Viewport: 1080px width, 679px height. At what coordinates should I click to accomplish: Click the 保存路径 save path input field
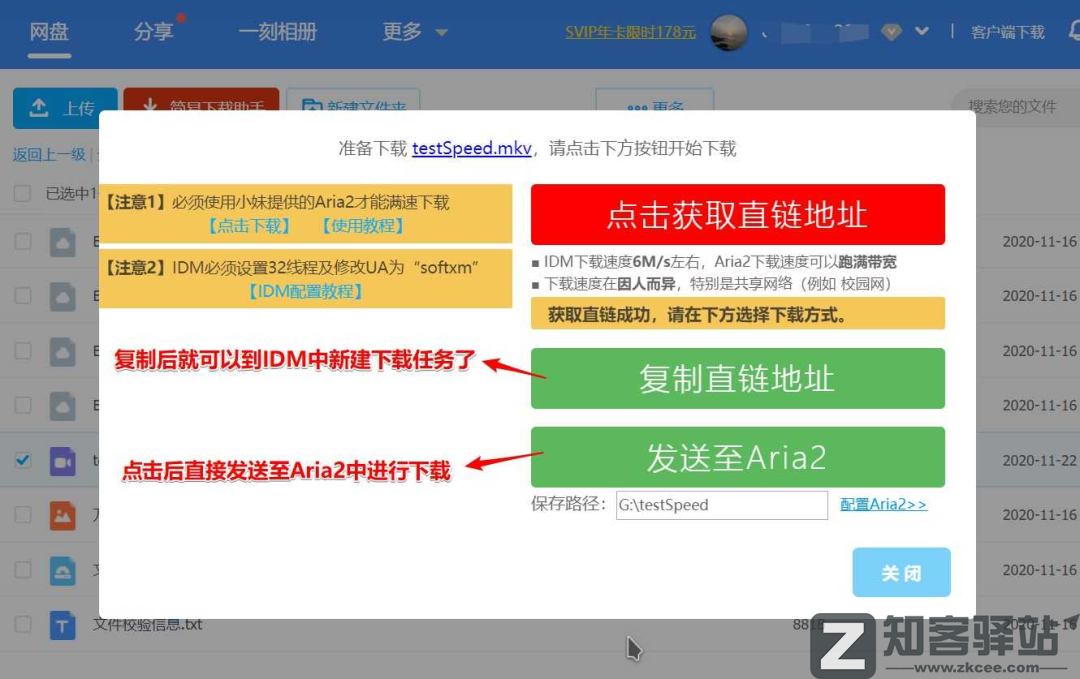722,505
